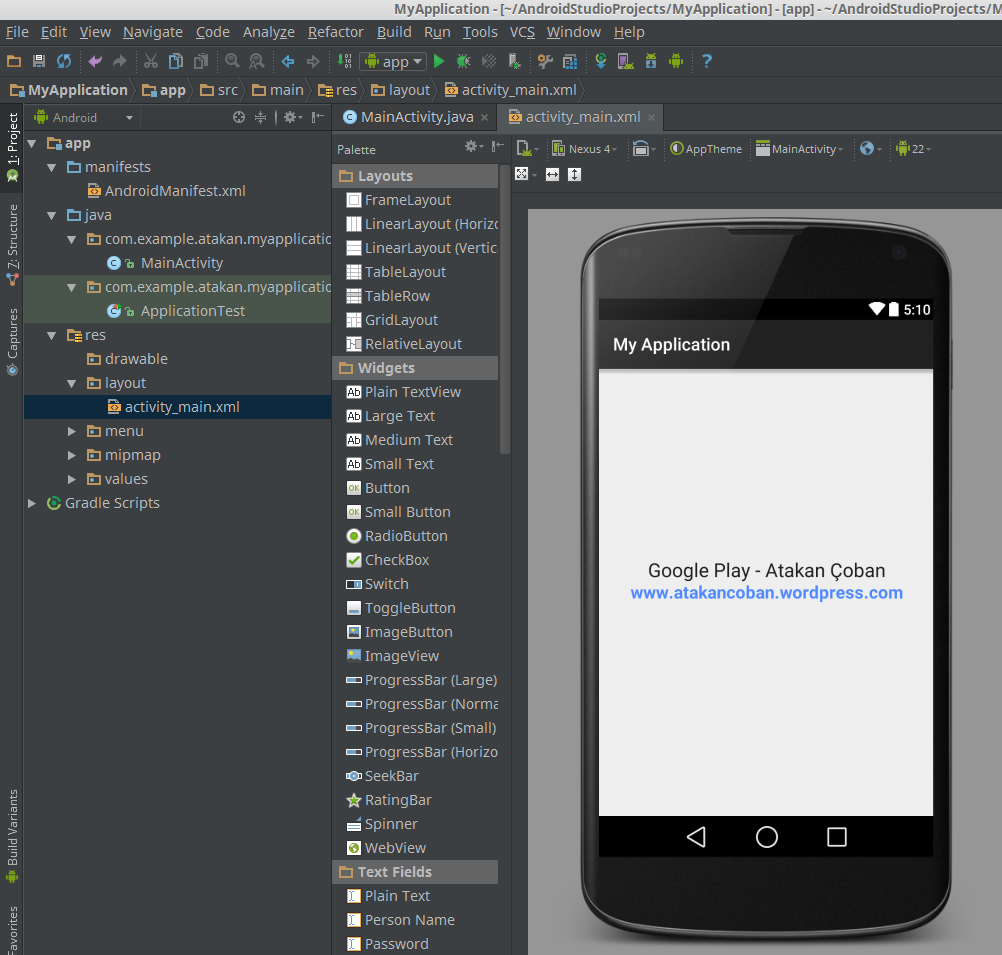Expand the values folder
Image resolution: width=1002 pixels, height=955 pixels.
[72, 479]
